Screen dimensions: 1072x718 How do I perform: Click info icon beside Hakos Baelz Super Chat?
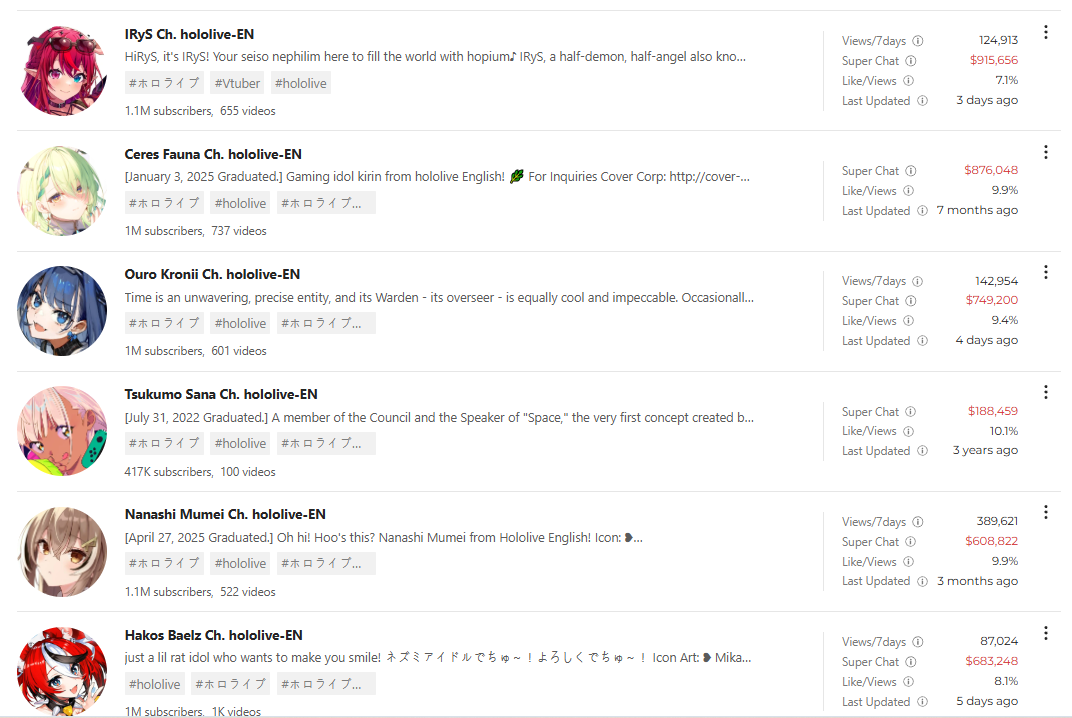coord(911,662)
